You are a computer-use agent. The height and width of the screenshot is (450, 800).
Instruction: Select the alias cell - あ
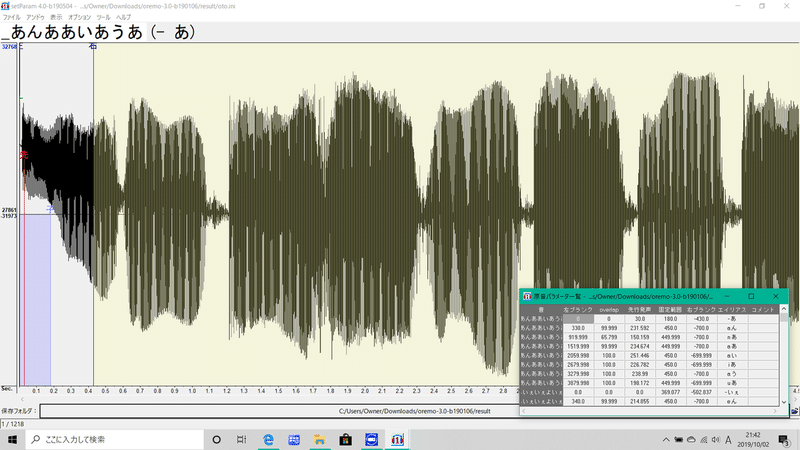732,319
